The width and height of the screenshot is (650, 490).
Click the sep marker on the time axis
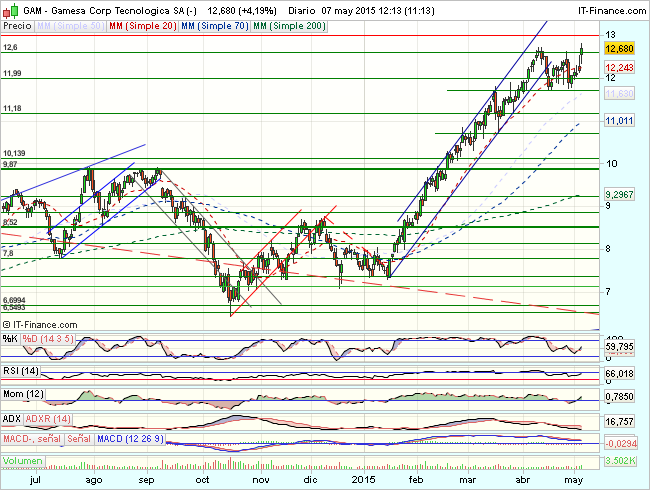click(x=146, y=480)
